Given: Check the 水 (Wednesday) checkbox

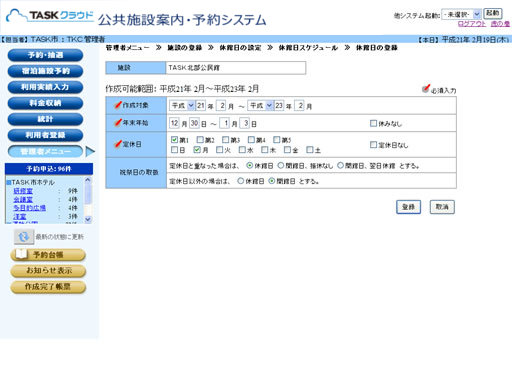Looking at the screenshot, I should (x=242, y=150).
